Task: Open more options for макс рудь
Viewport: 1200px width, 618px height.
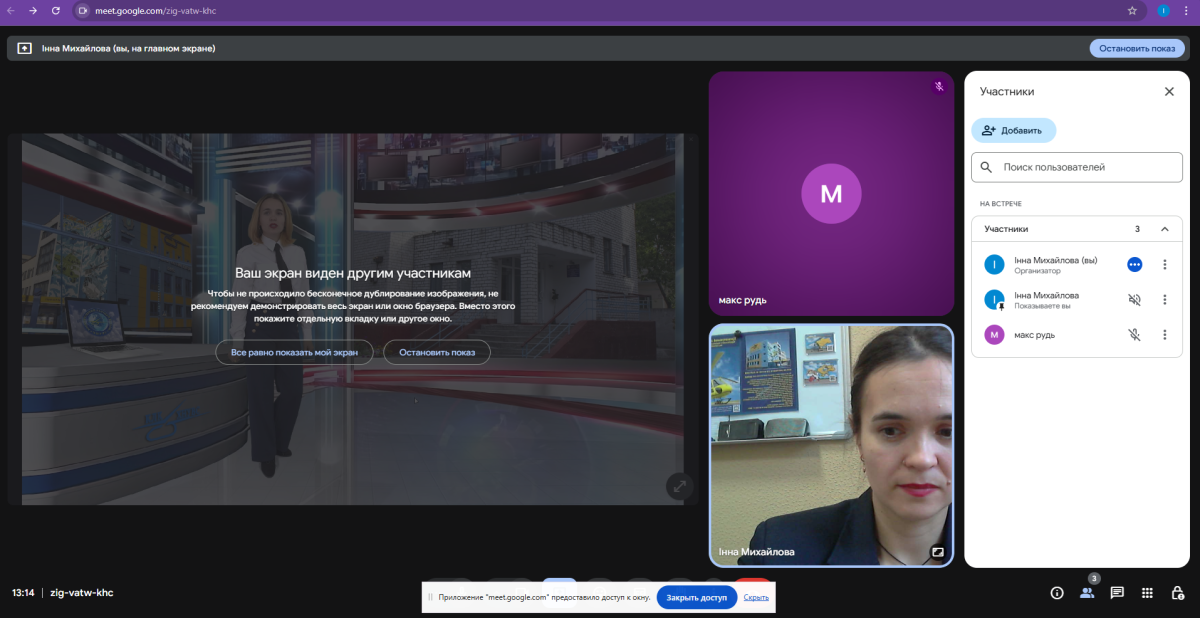Action: coord(1164,335)
